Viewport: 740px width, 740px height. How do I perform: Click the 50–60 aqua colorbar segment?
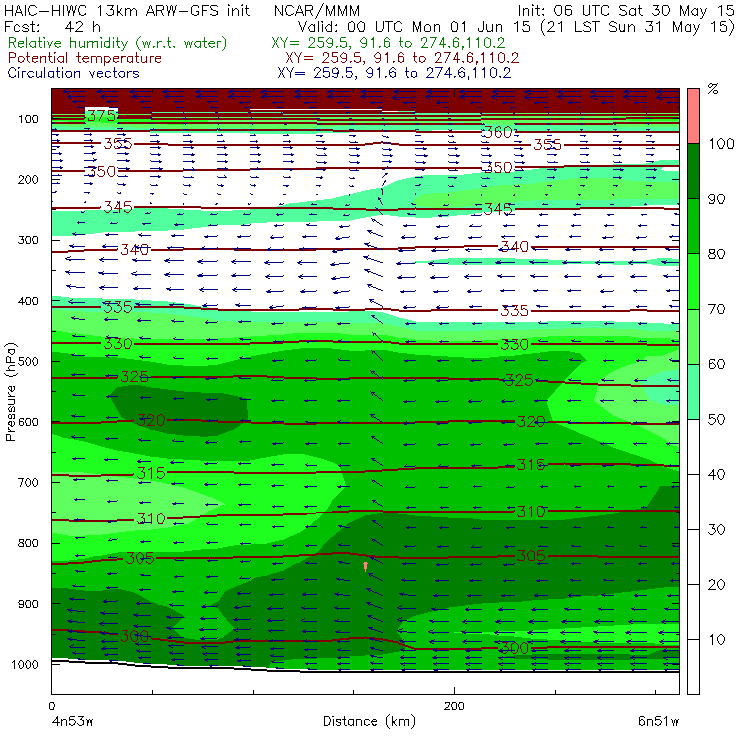click(x=693, y=392)
